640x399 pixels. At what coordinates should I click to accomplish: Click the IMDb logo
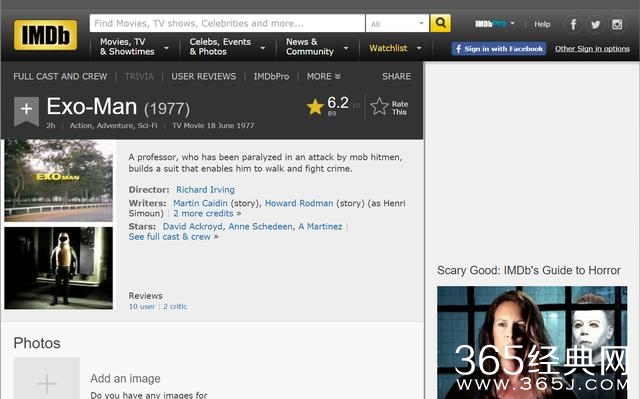[45, 35]
